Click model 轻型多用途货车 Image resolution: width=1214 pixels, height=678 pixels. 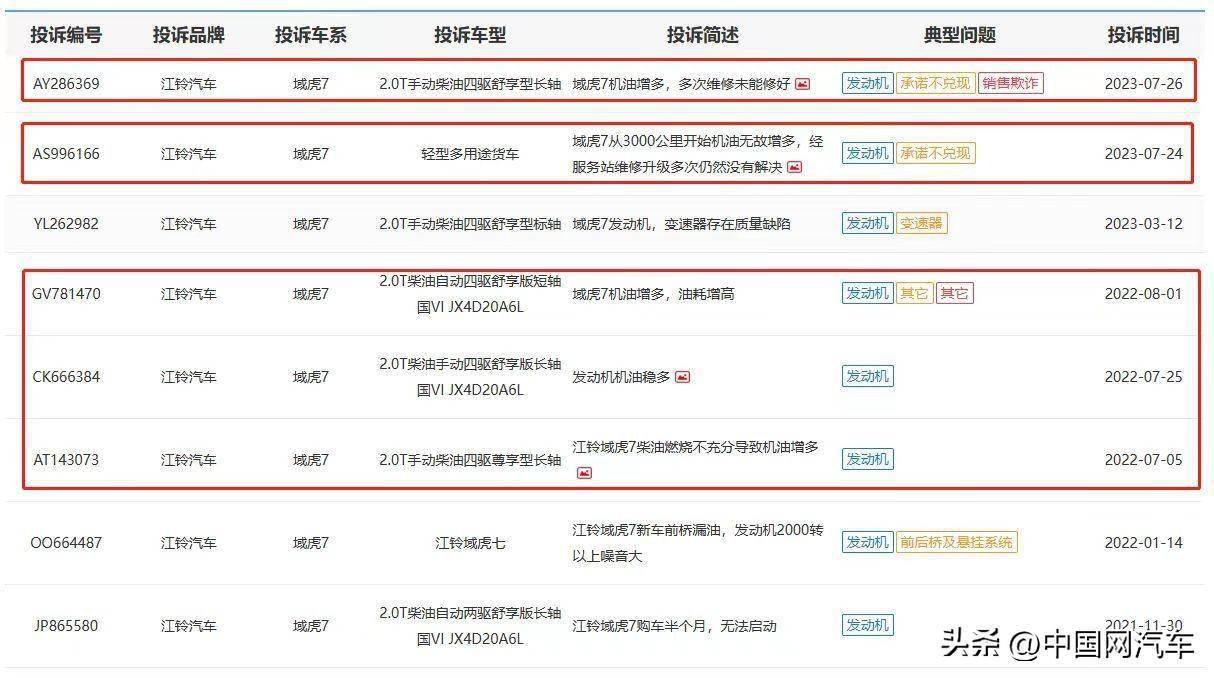470,154
